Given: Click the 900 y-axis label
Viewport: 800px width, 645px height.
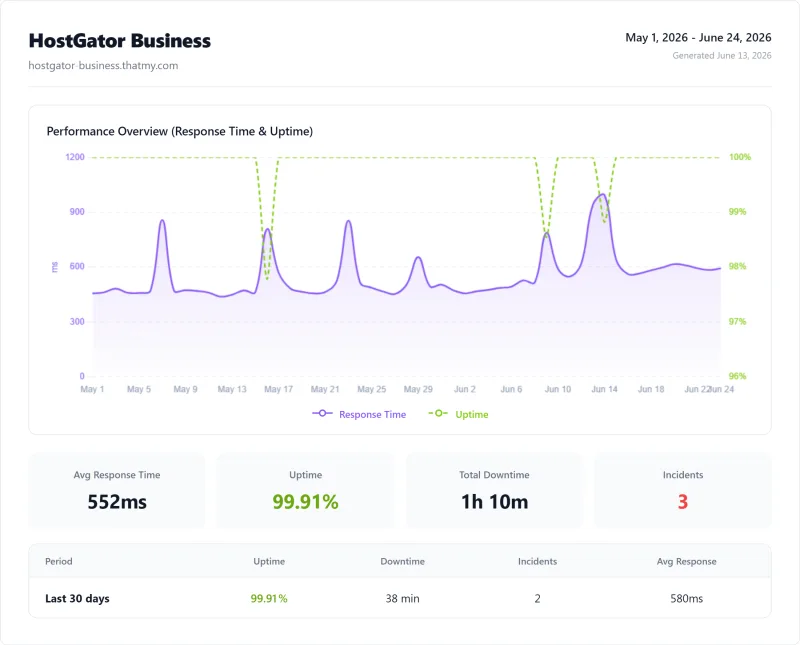Looking at the screenshot, I should 77,212.
